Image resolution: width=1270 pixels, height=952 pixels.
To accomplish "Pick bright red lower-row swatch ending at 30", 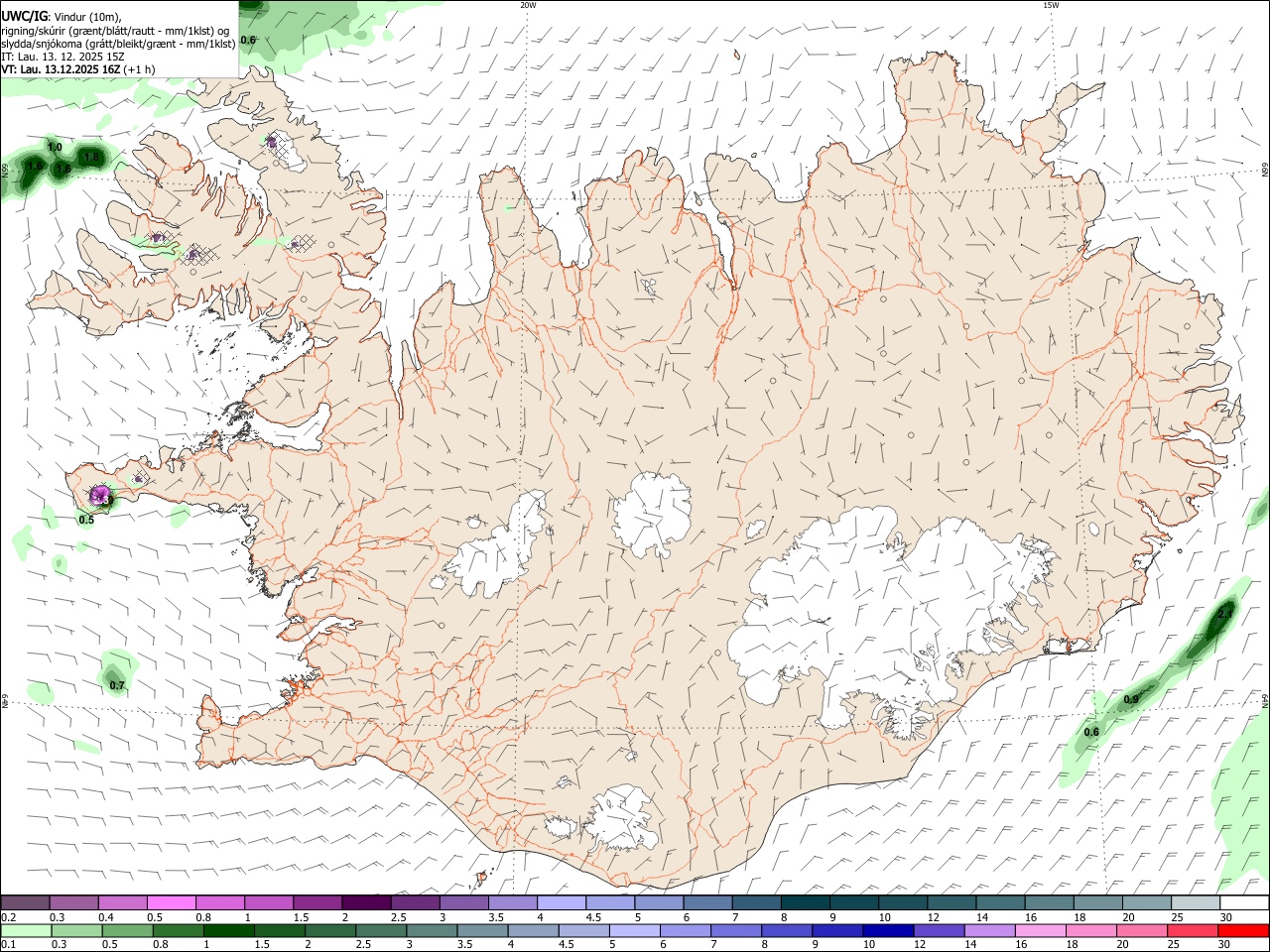I will point(1242,930).
